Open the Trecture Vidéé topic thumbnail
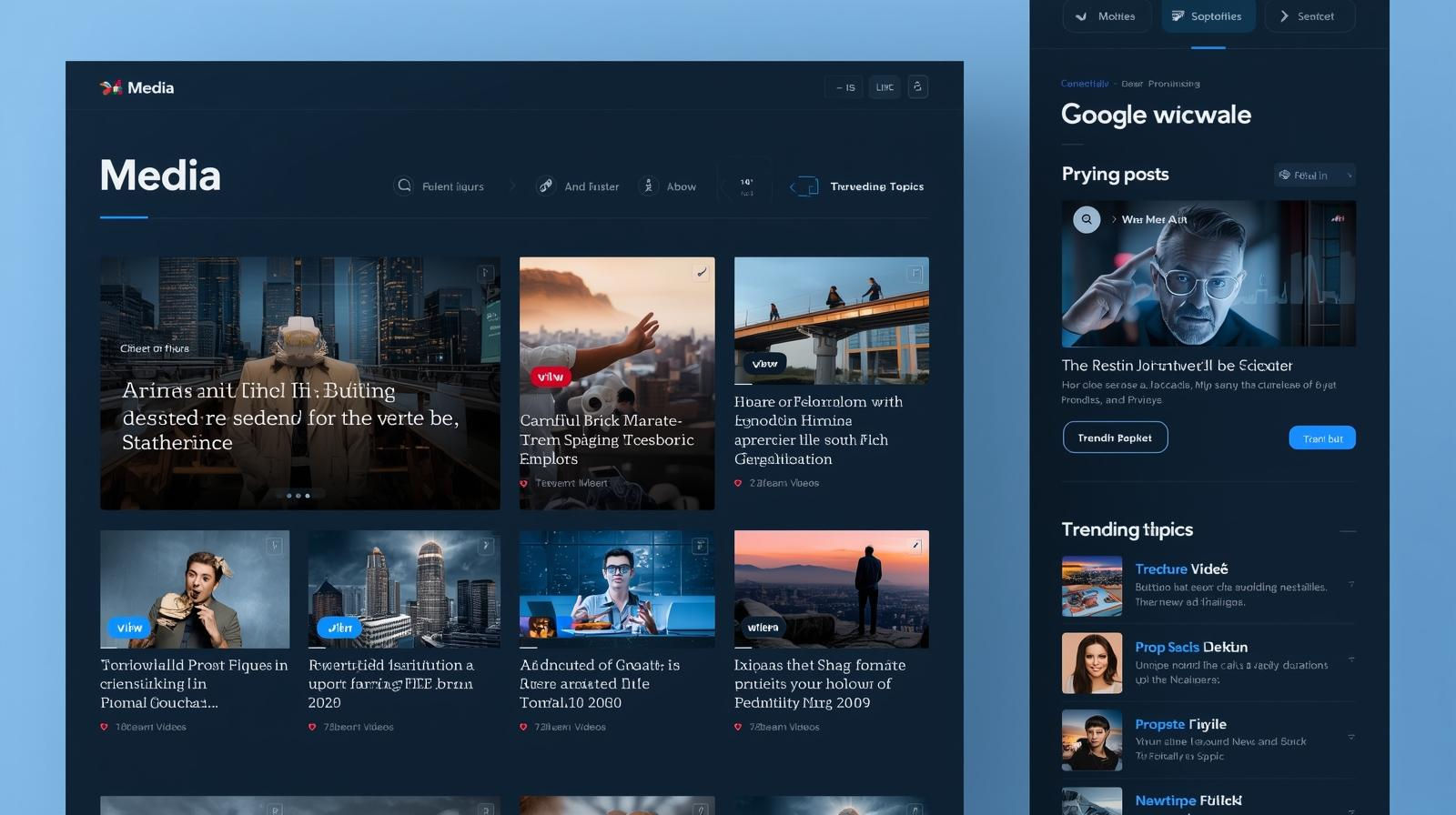 [1092, 587]
